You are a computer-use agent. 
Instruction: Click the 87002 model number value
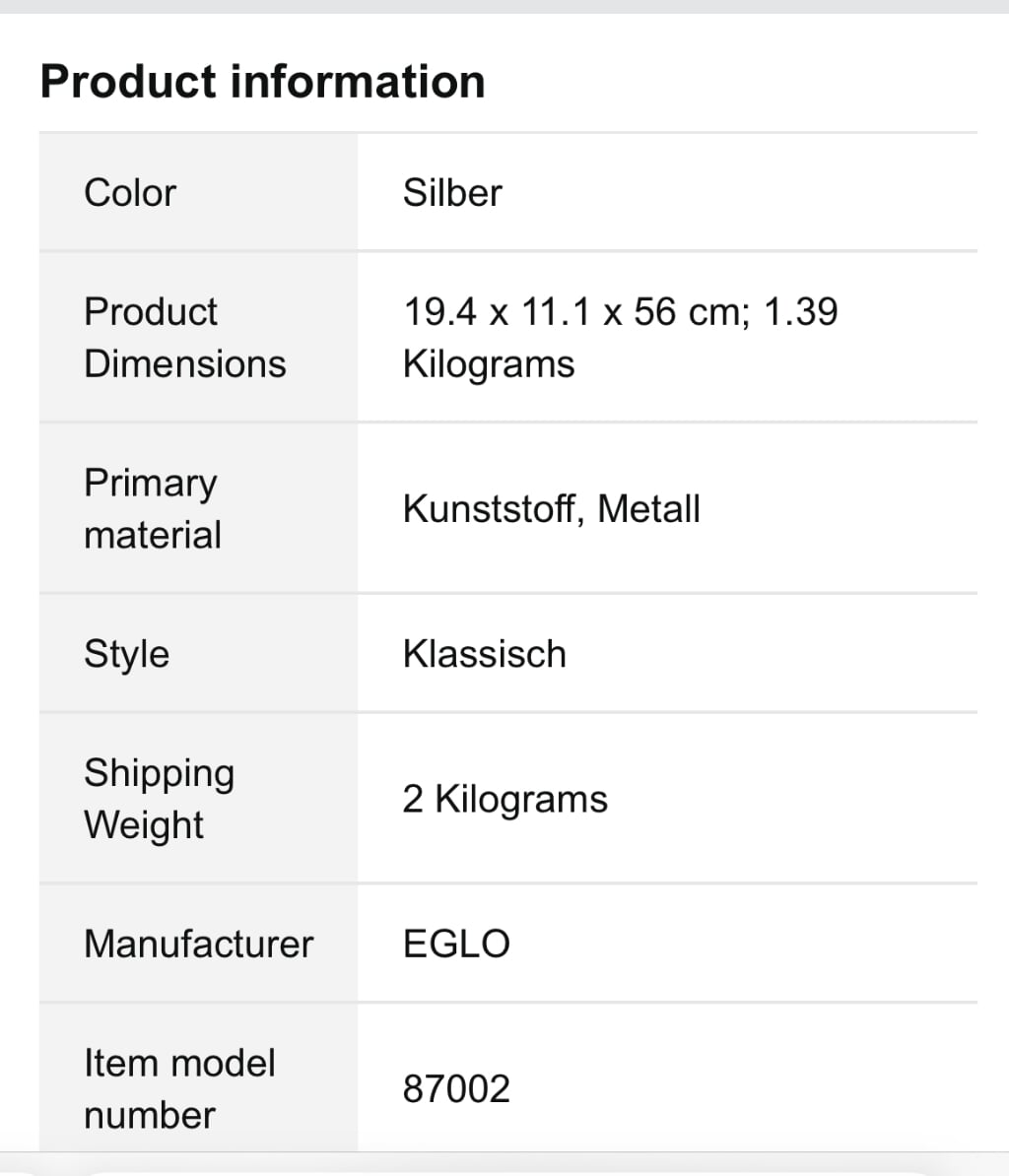pos(456,1089)
